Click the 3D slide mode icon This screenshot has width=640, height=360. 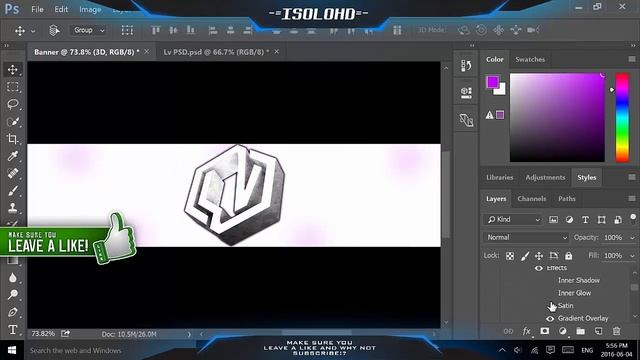pos(516,30)
